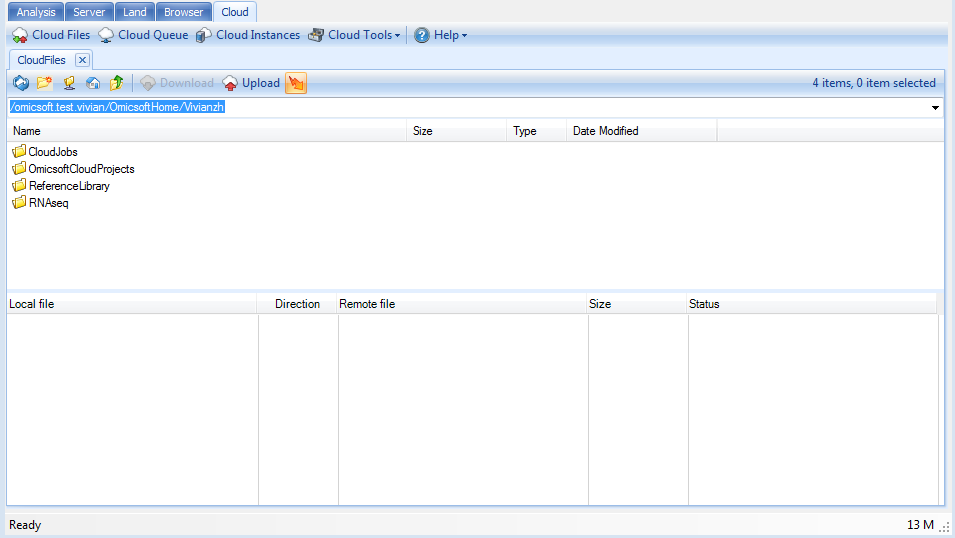Go to the home folder icon
955x538 pixels.
tap(93, 83)
